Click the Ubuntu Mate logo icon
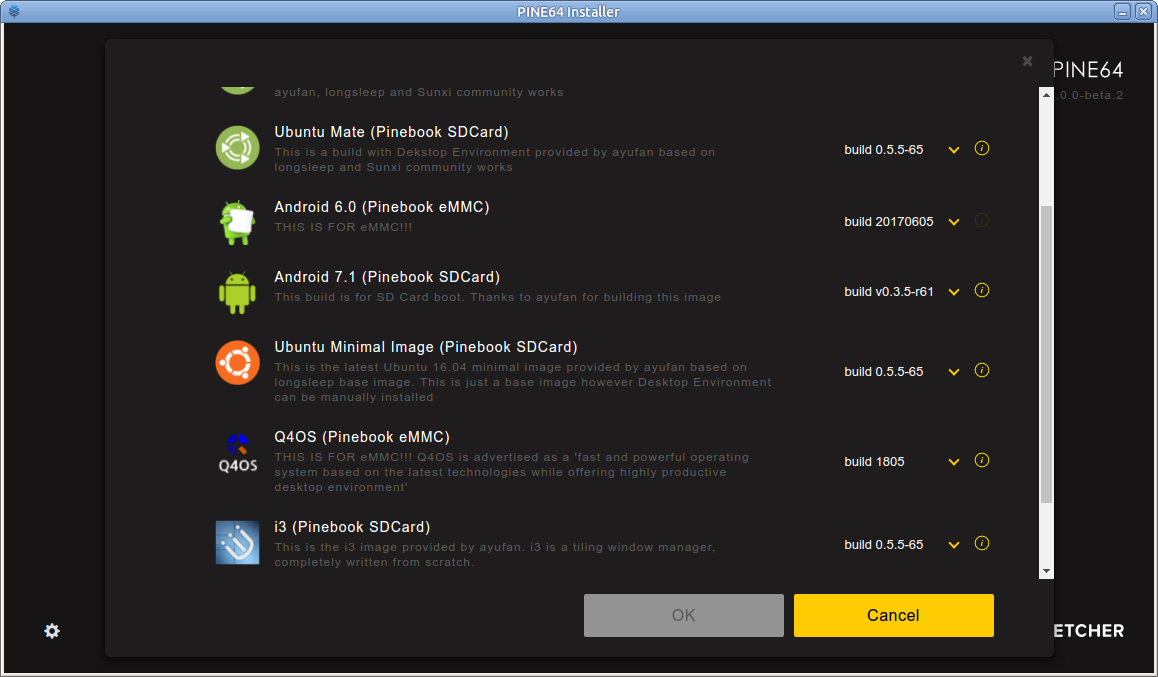Screen dimensions: 1158x677 tap(237, 148)
